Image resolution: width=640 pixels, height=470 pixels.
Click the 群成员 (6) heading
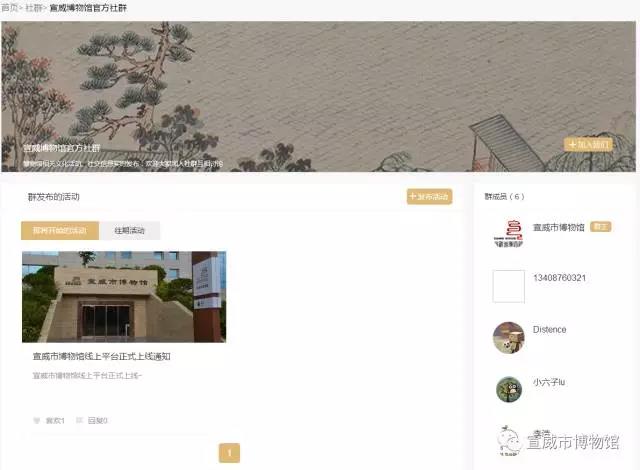[504, 197]
